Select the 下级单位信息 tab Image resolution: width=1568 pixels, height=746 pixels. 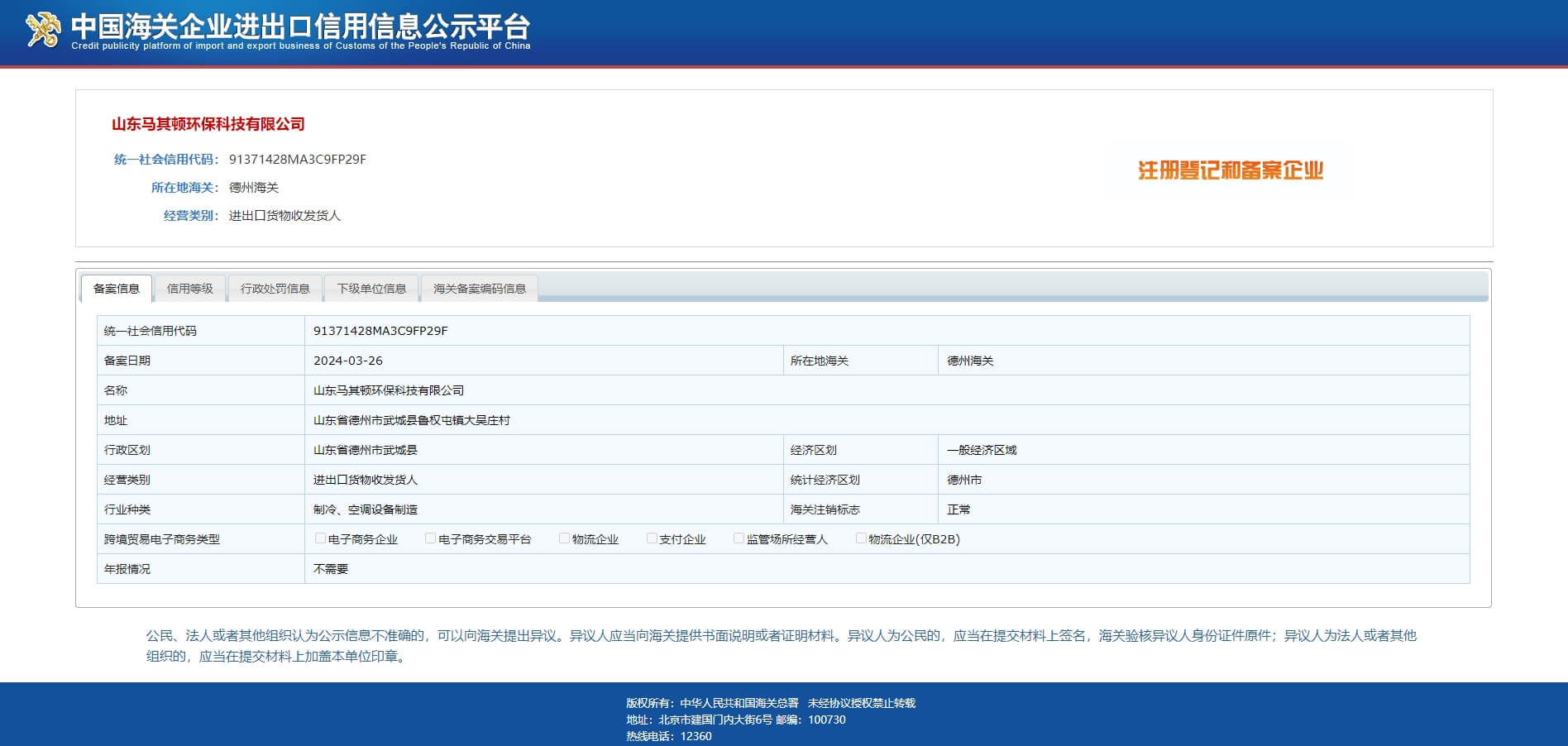[371, 289]
